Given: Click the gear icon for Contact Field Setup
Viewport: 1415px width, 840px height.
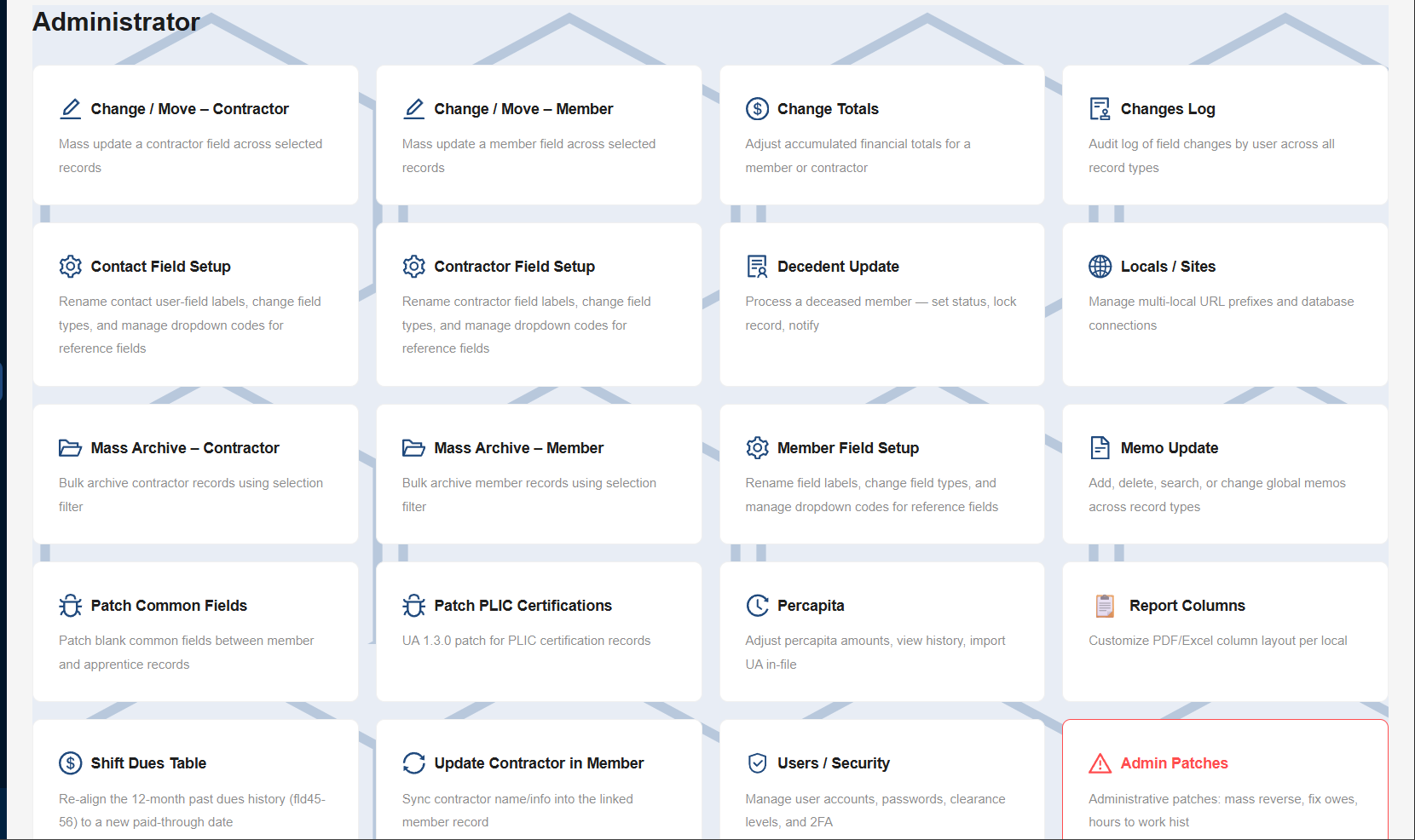Looking at the screenshot, I should pos(71,267).
